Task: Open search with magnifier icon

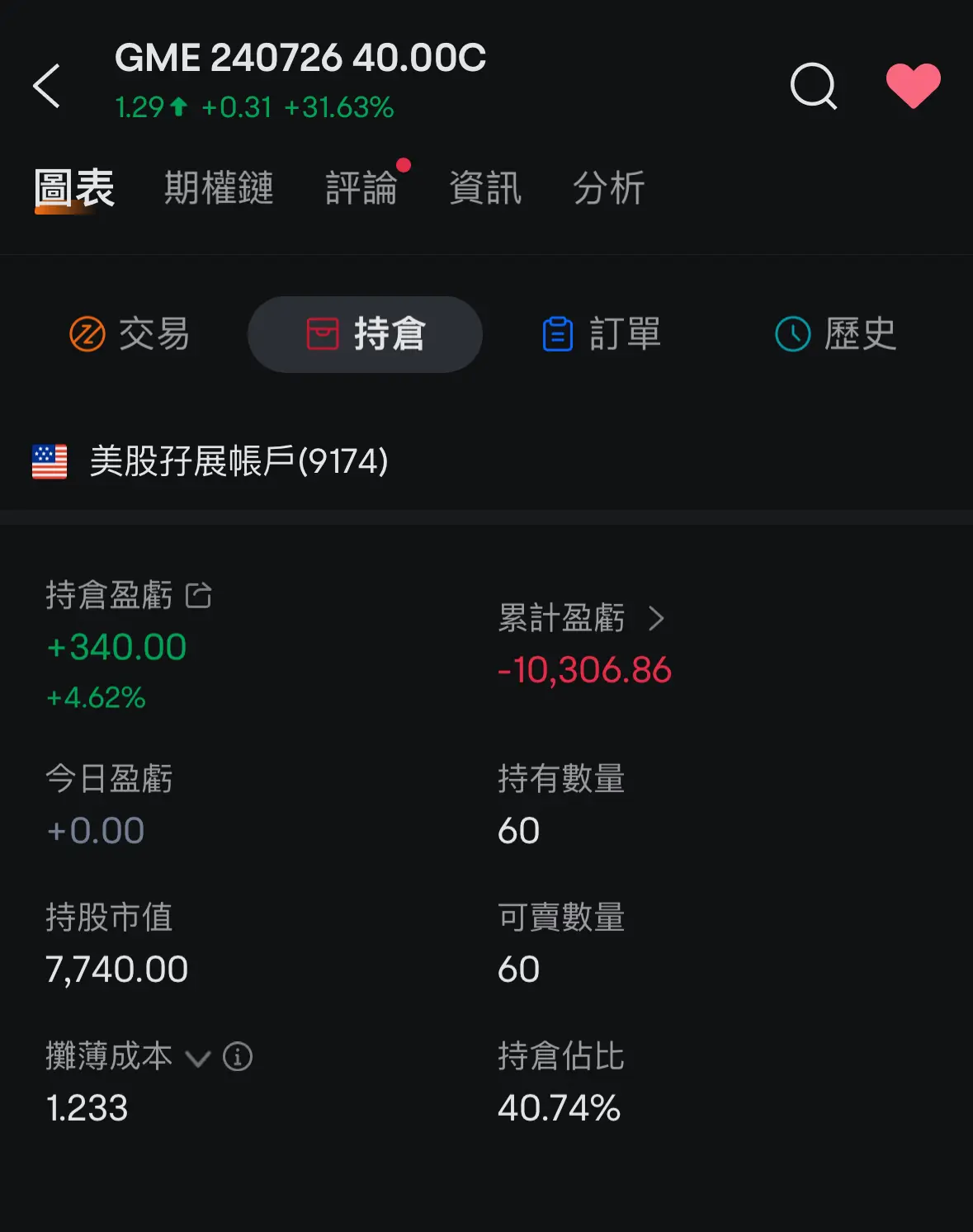Action: 814,86
